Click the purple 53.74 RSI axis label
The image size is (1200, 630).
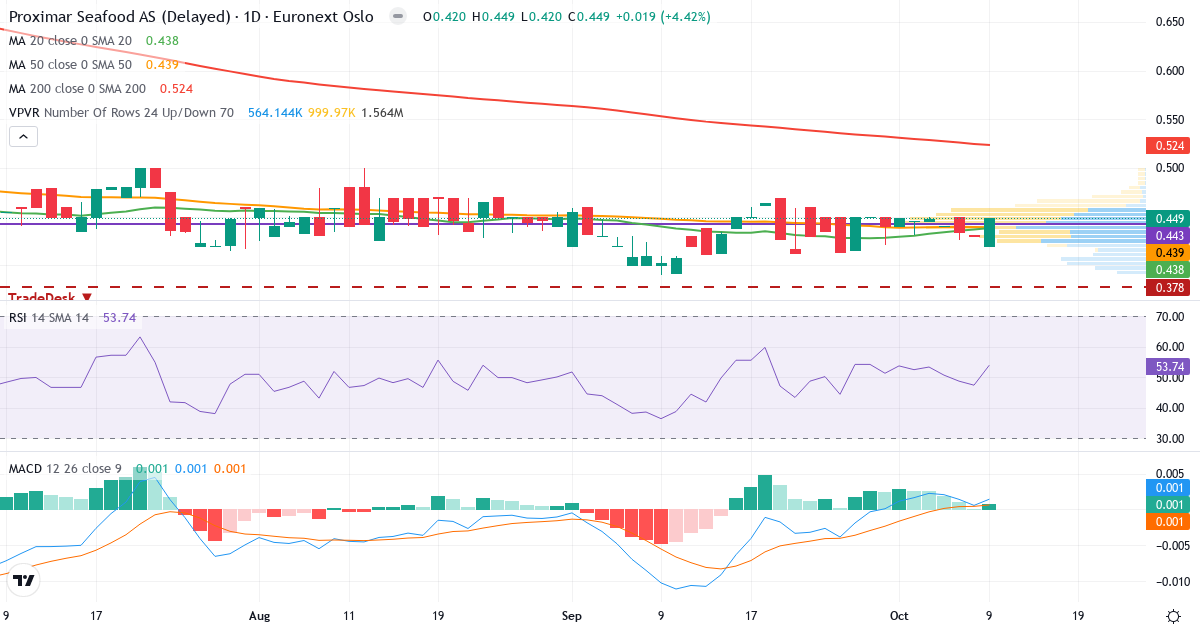pyautogui.click(x=1166, y=367)
